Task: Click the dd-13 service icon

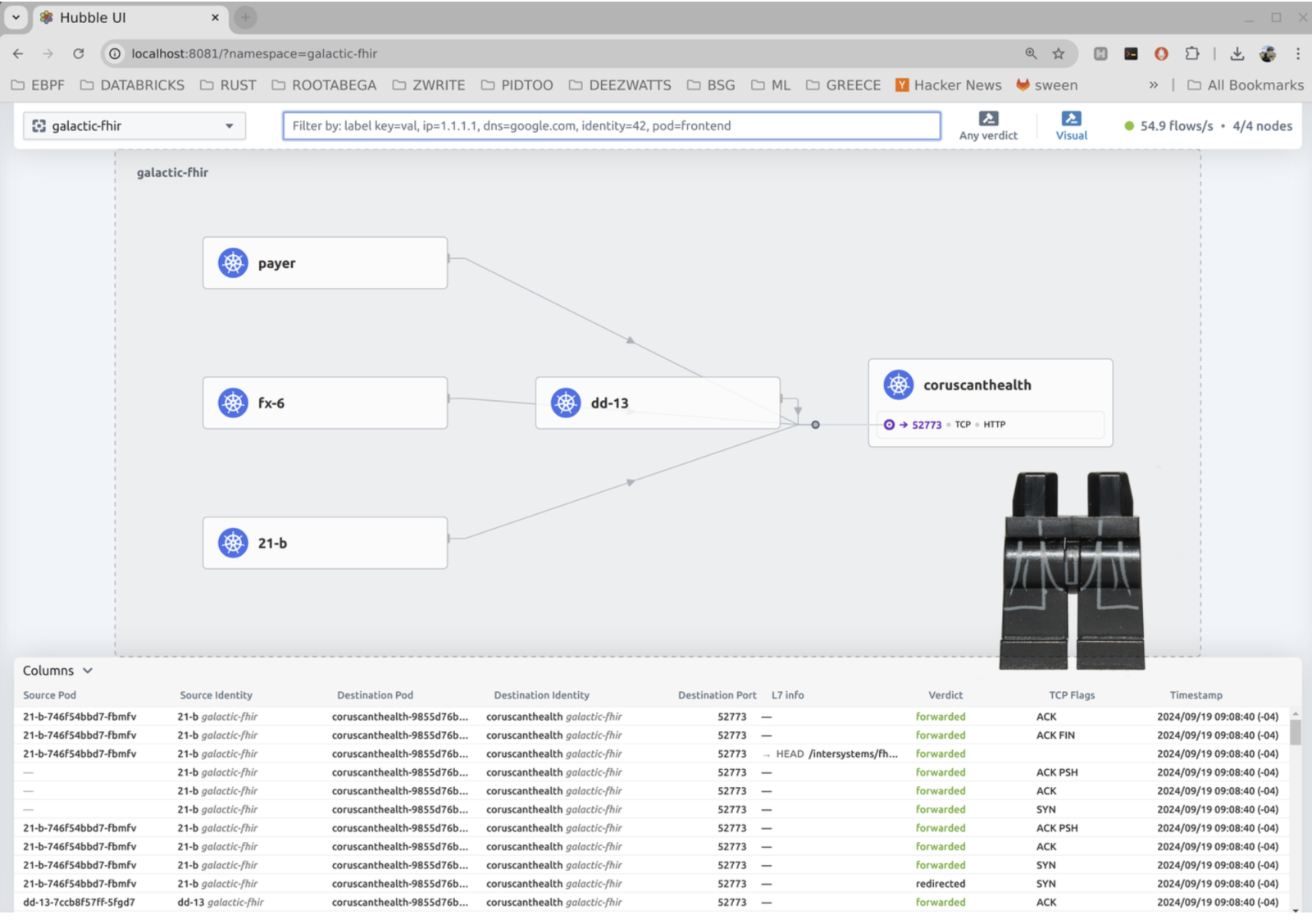Action: click(566, 403)
